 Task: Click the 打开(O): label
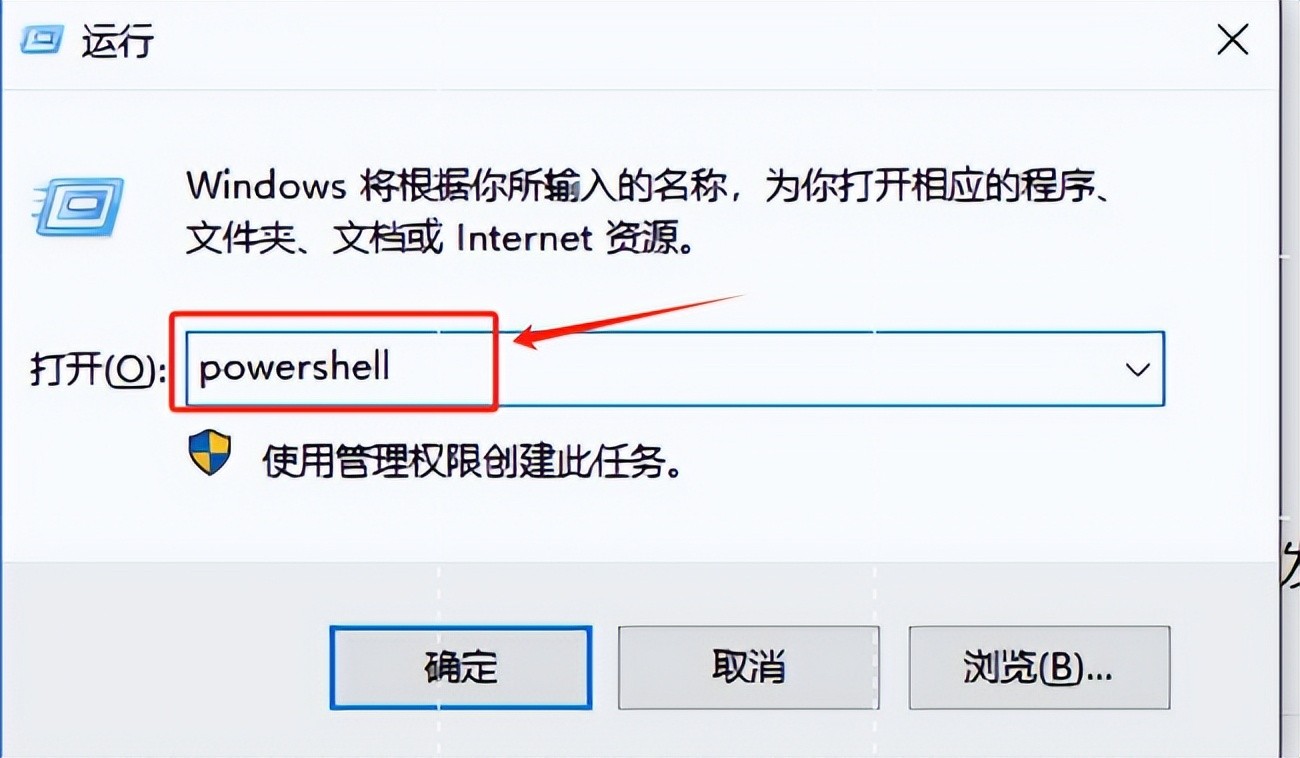tap(97, 370)
